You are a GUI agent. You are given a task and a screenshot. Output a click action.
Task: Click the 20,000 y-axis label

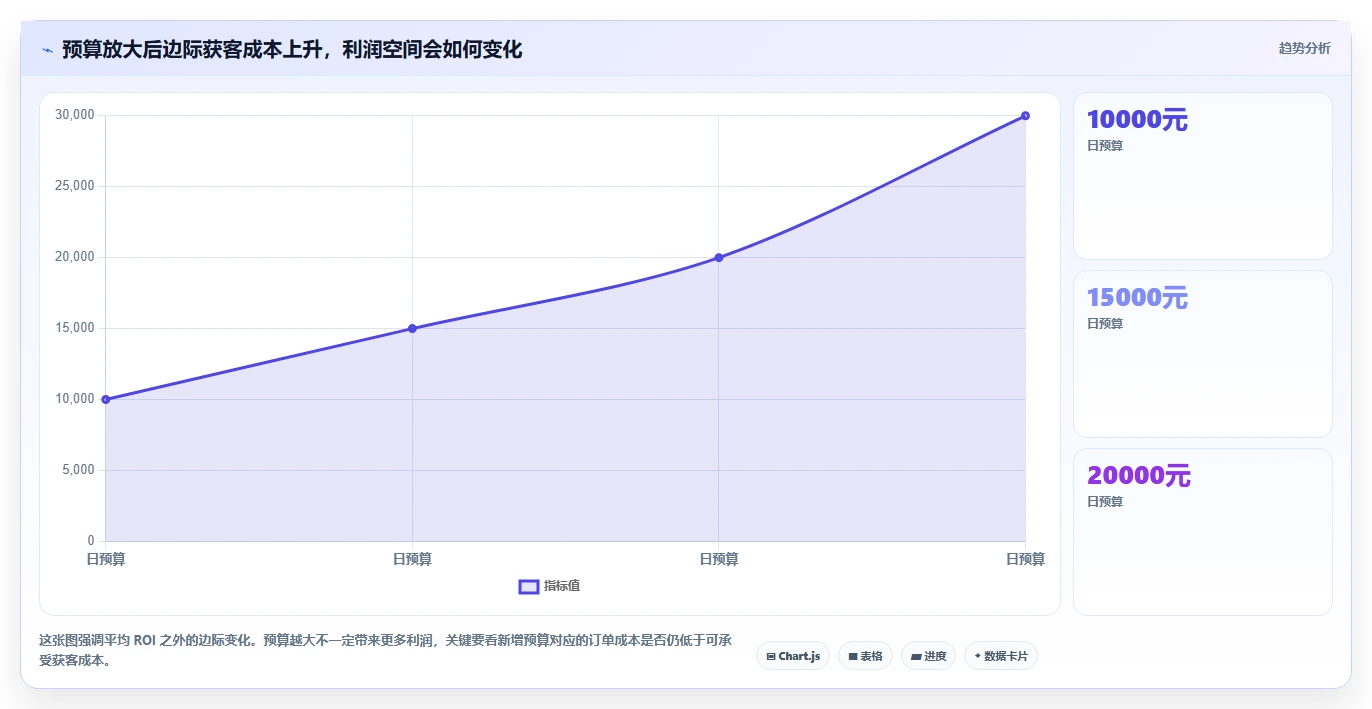[x=75, y=257]
